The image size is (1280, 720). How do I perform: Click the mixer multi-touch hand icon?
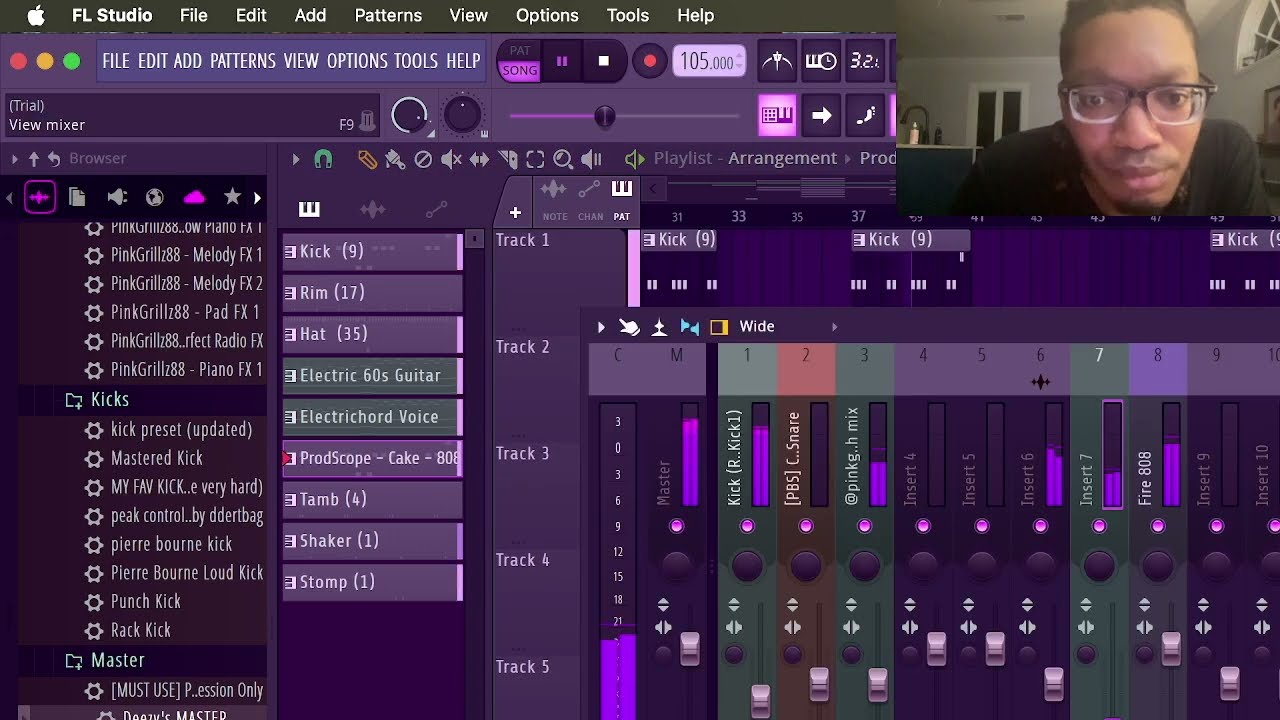[x=629, y=327]
